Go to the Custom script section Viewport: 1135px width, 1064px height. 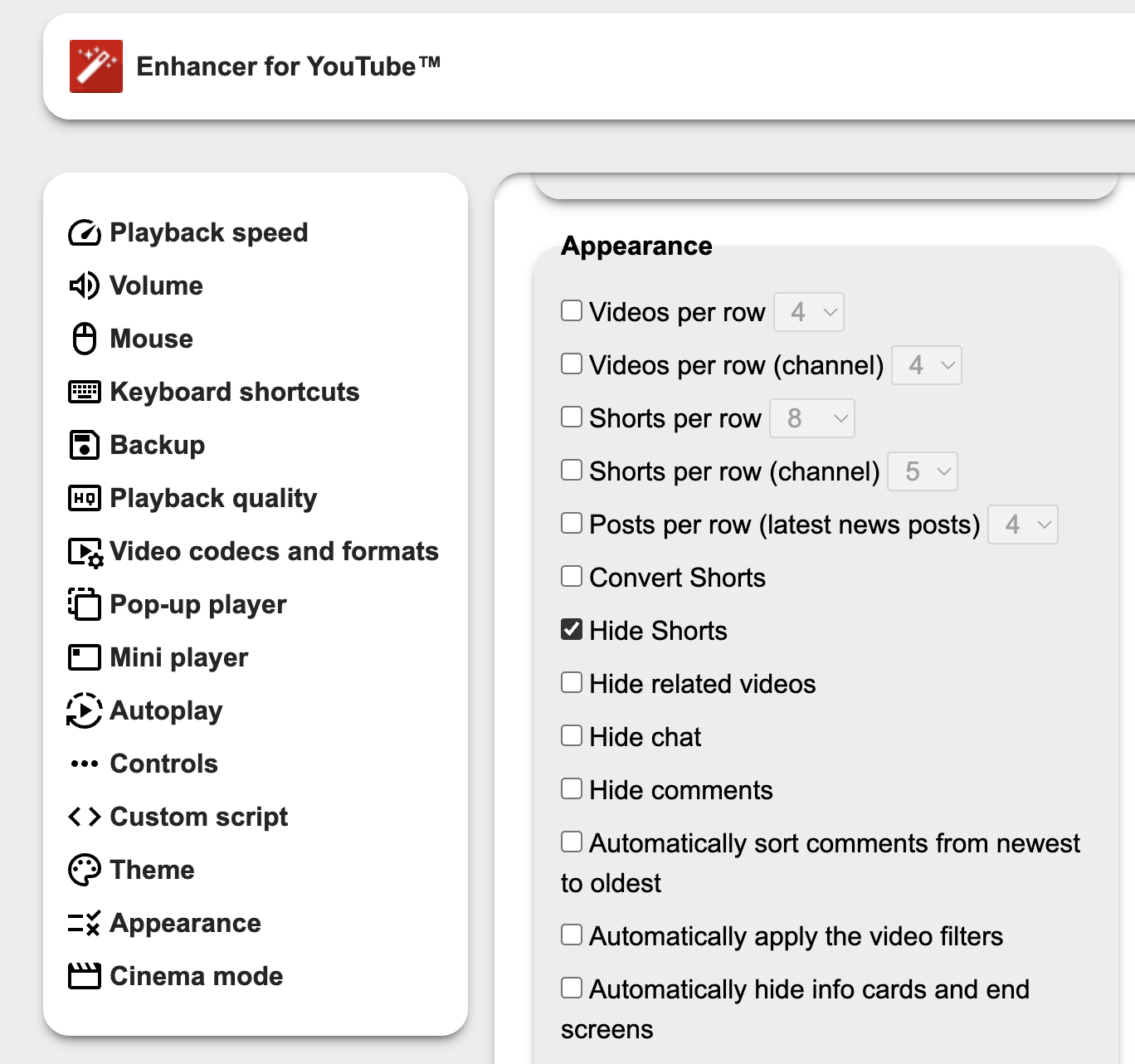(x=198, y=817)
